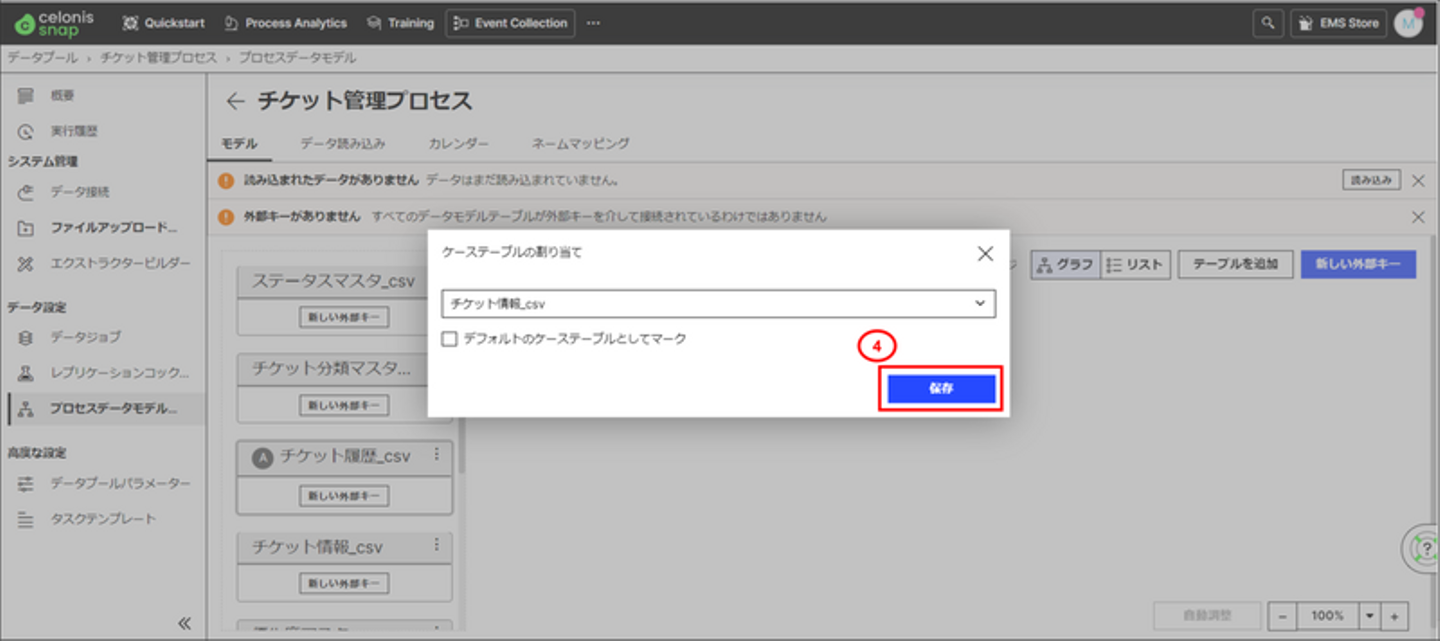Open Quickstart in top navigation
This screenshot has height=641, width=1440.
(x=164, y=23)
